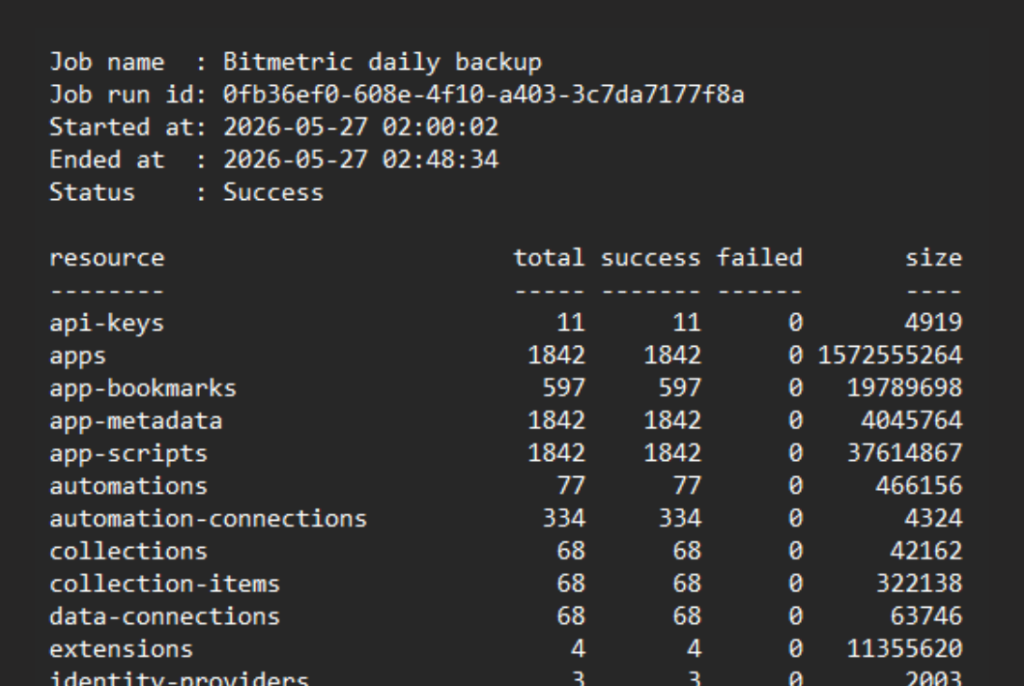The height and width of the screenshot is (686, 1024).
Task: Click the data-connections size 63746
Action: [926, 617]
